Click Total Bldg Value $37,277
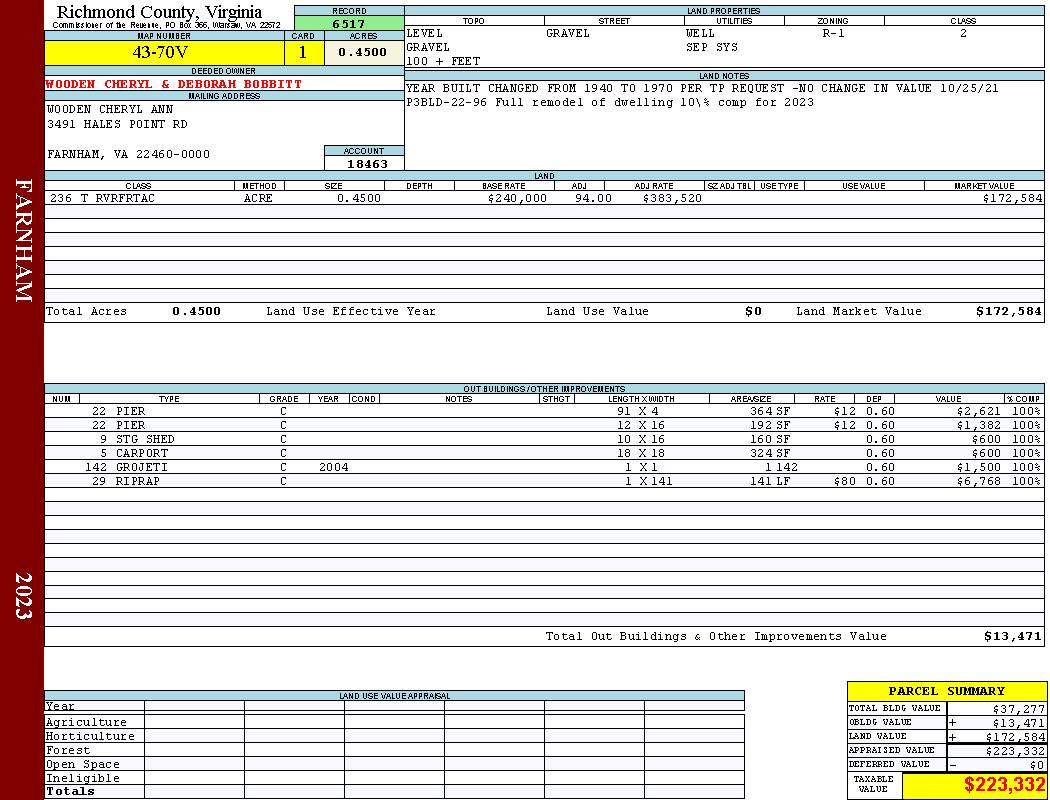 [x=1019, y=709]
